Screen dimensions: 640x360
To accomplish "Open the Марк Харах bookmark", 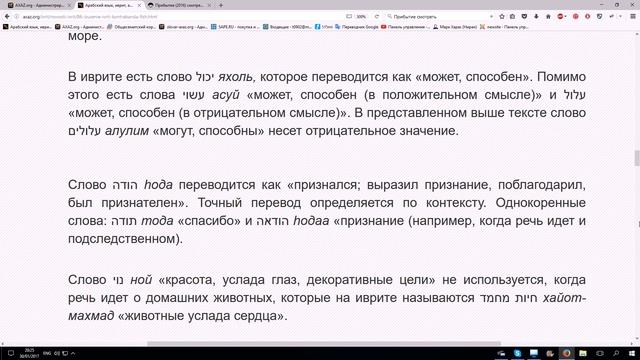I will [455, 27].
